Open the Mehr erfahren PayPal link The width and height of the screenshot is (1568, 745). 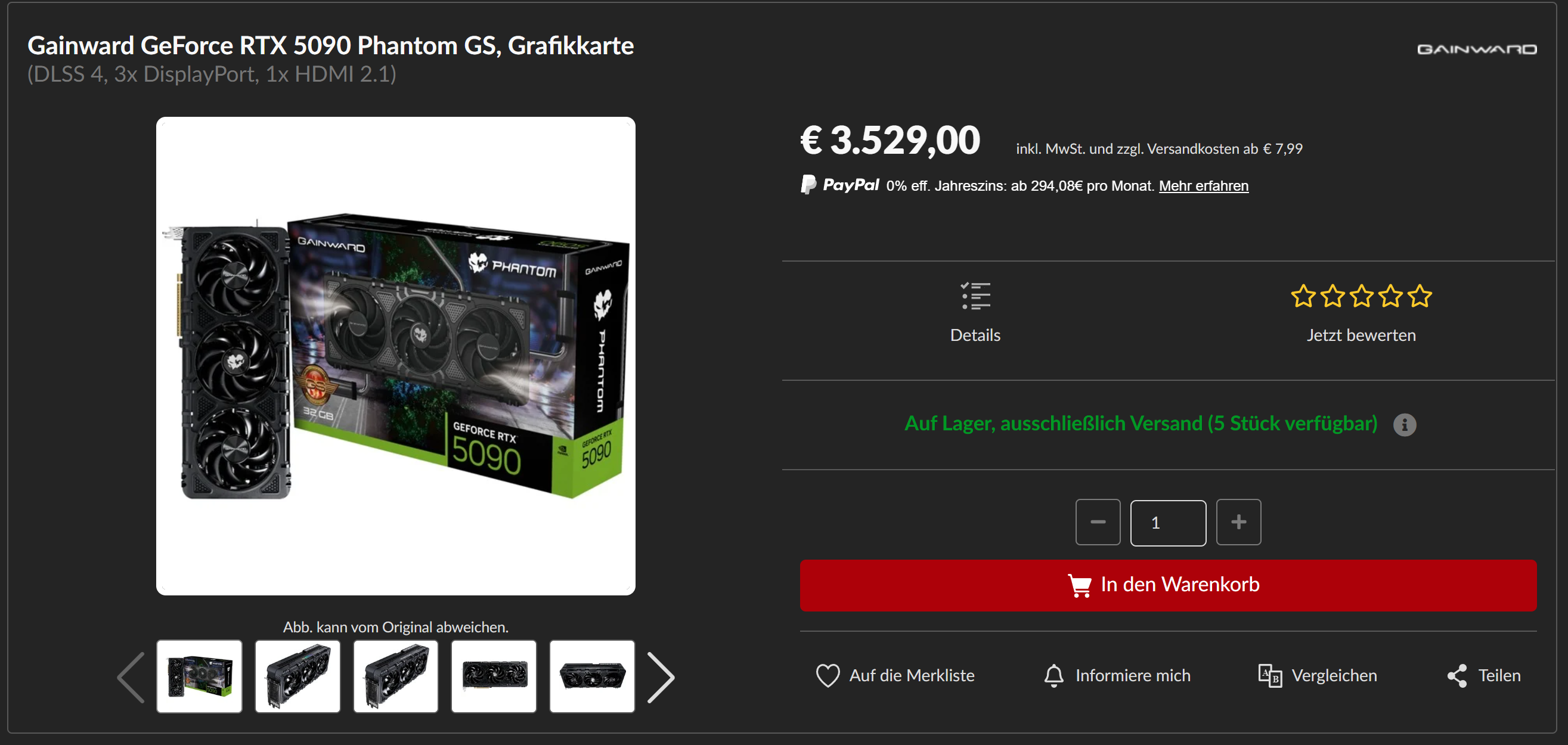(1203, 185)
